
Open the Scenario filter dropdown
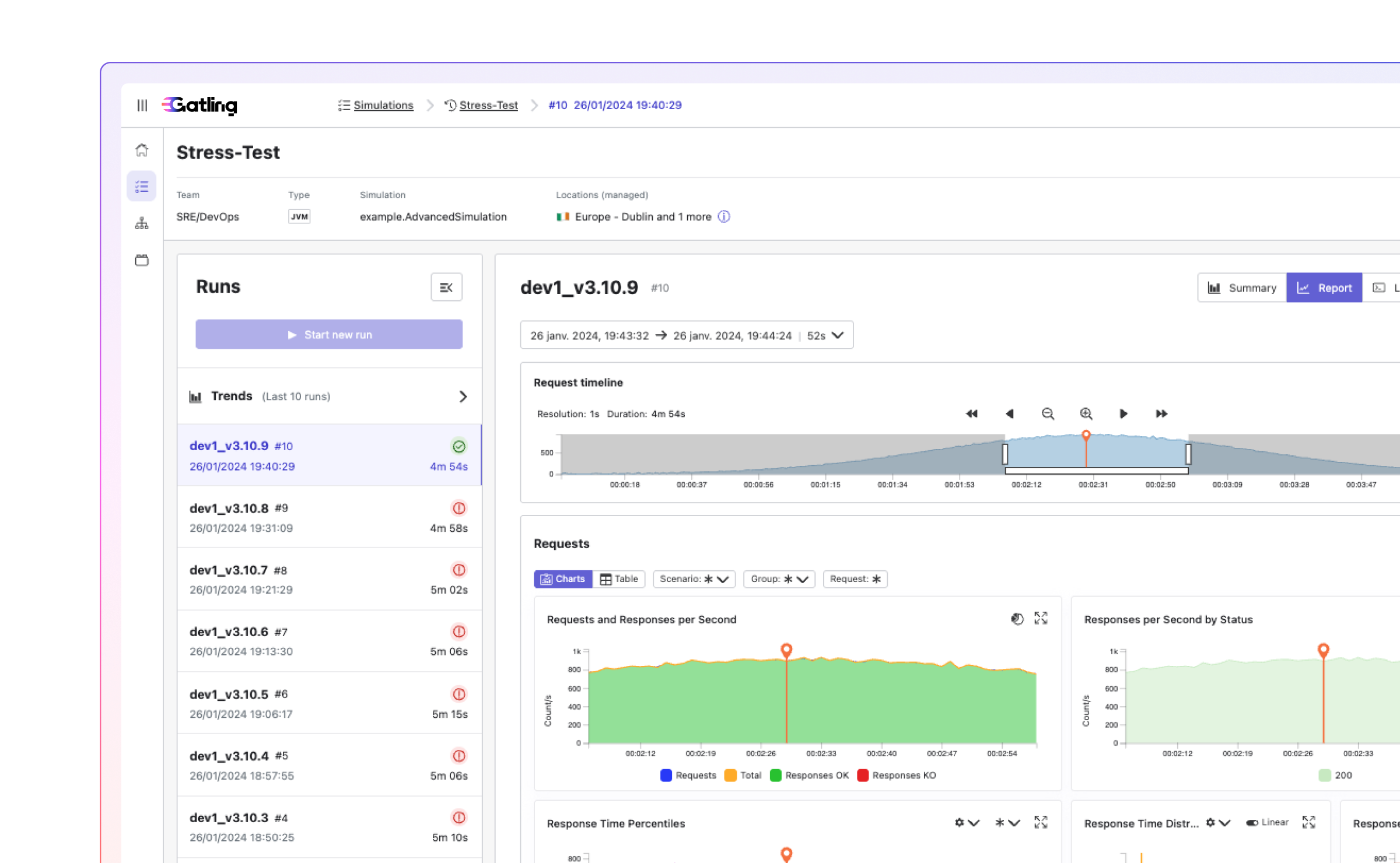click(694, 578)
